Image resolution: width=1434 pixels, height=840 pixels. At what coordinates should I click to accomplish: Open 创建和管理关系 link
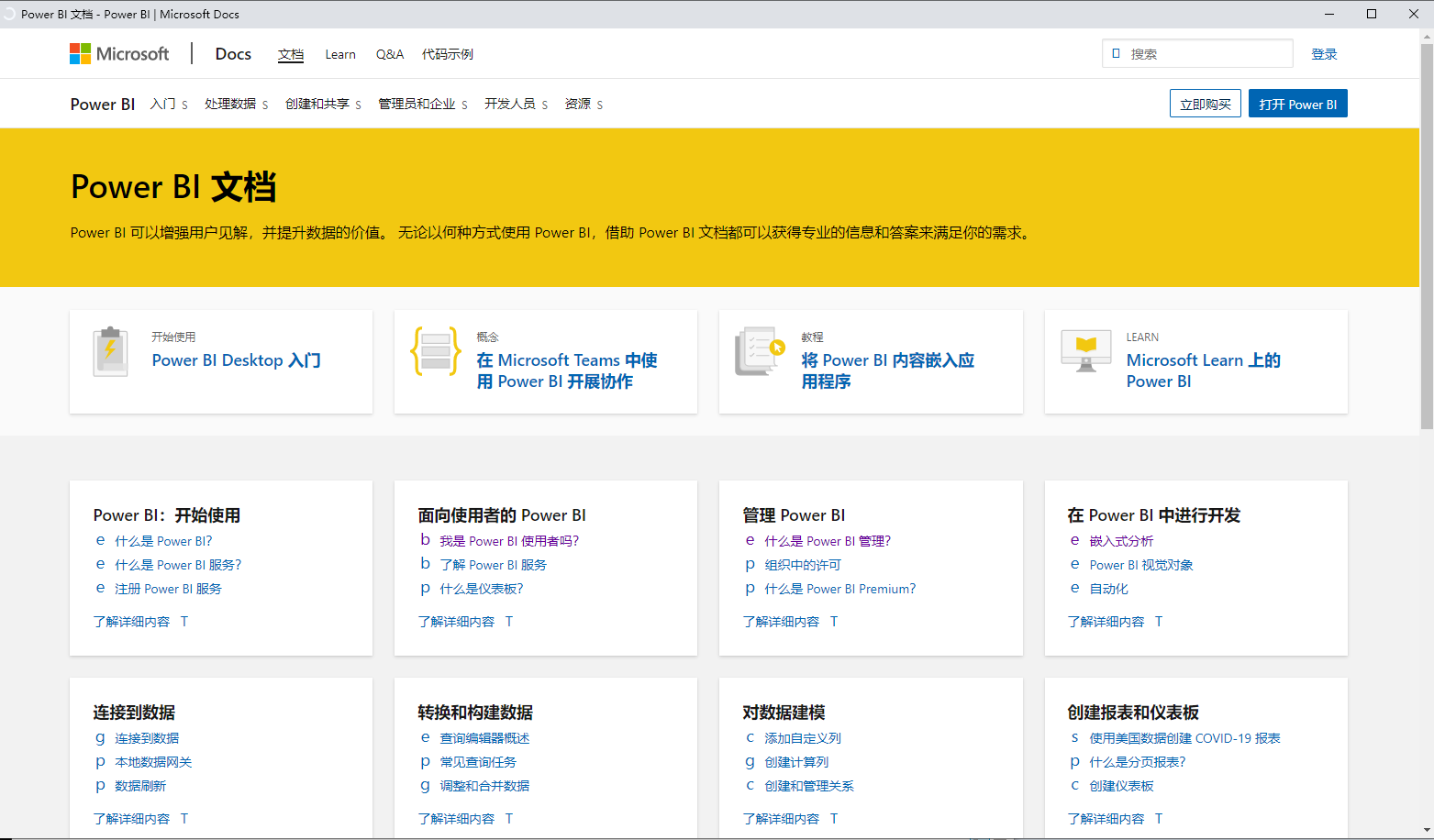[x=809, y=786]
